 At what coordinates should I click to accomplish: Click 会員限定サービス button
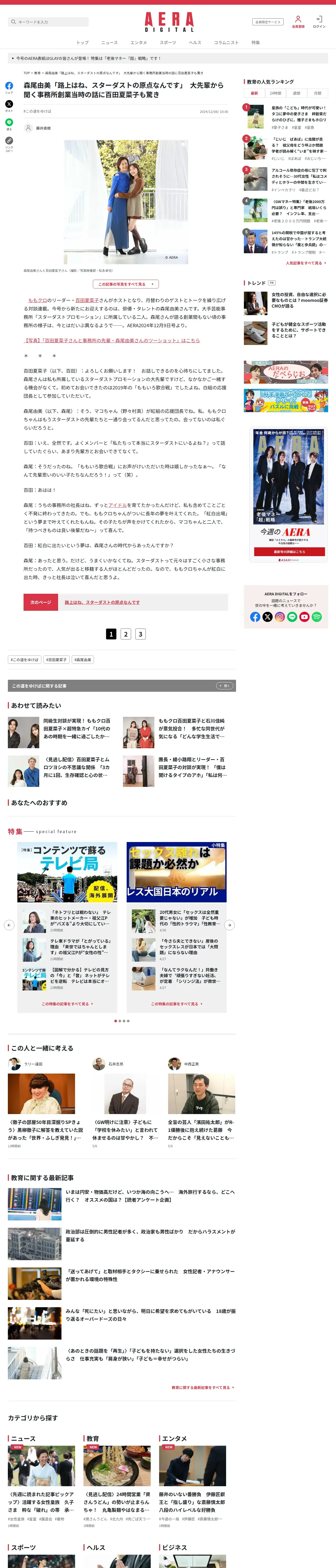[x=268, y=22]
